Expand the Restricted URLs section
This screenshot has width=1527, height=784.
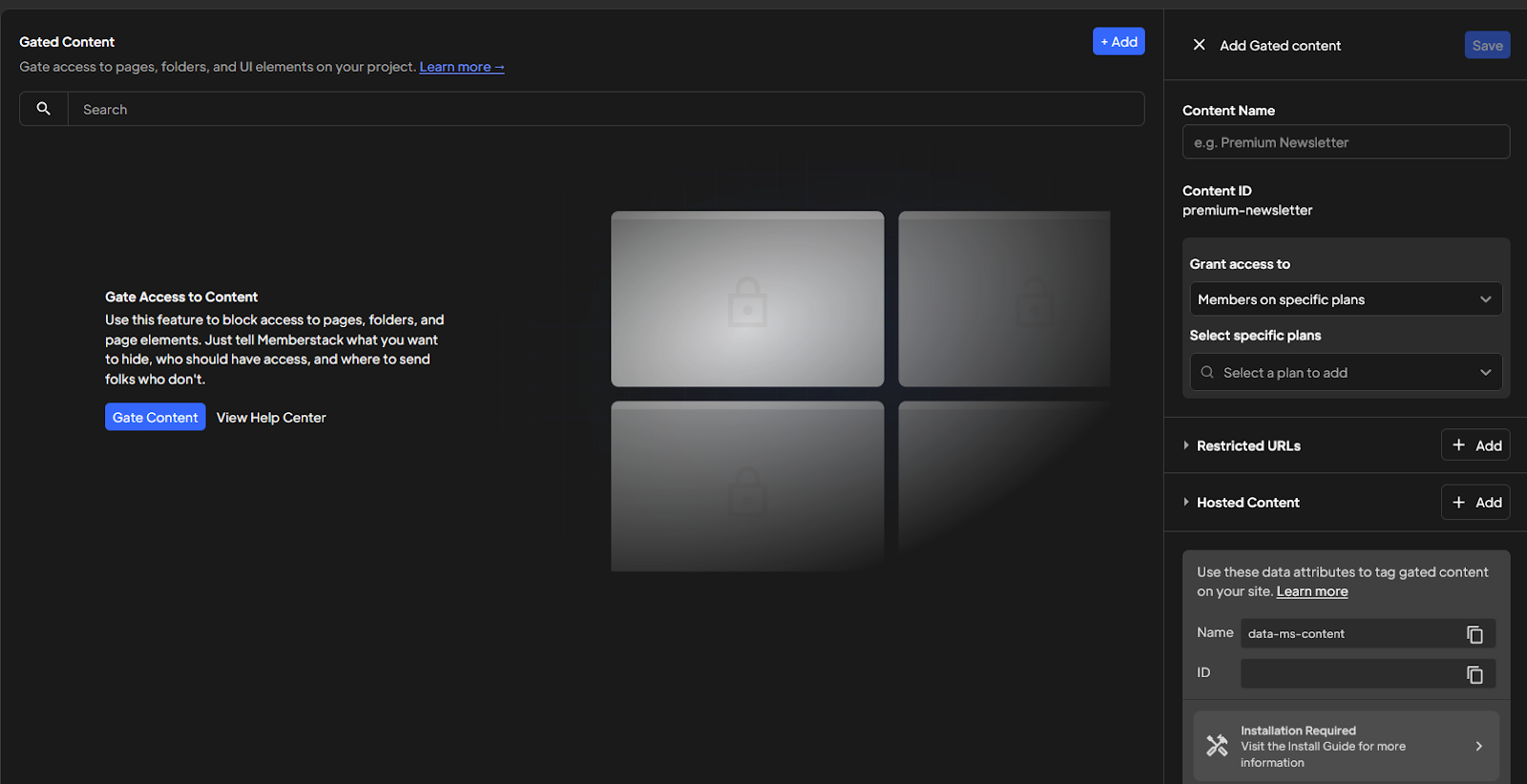1186,445
